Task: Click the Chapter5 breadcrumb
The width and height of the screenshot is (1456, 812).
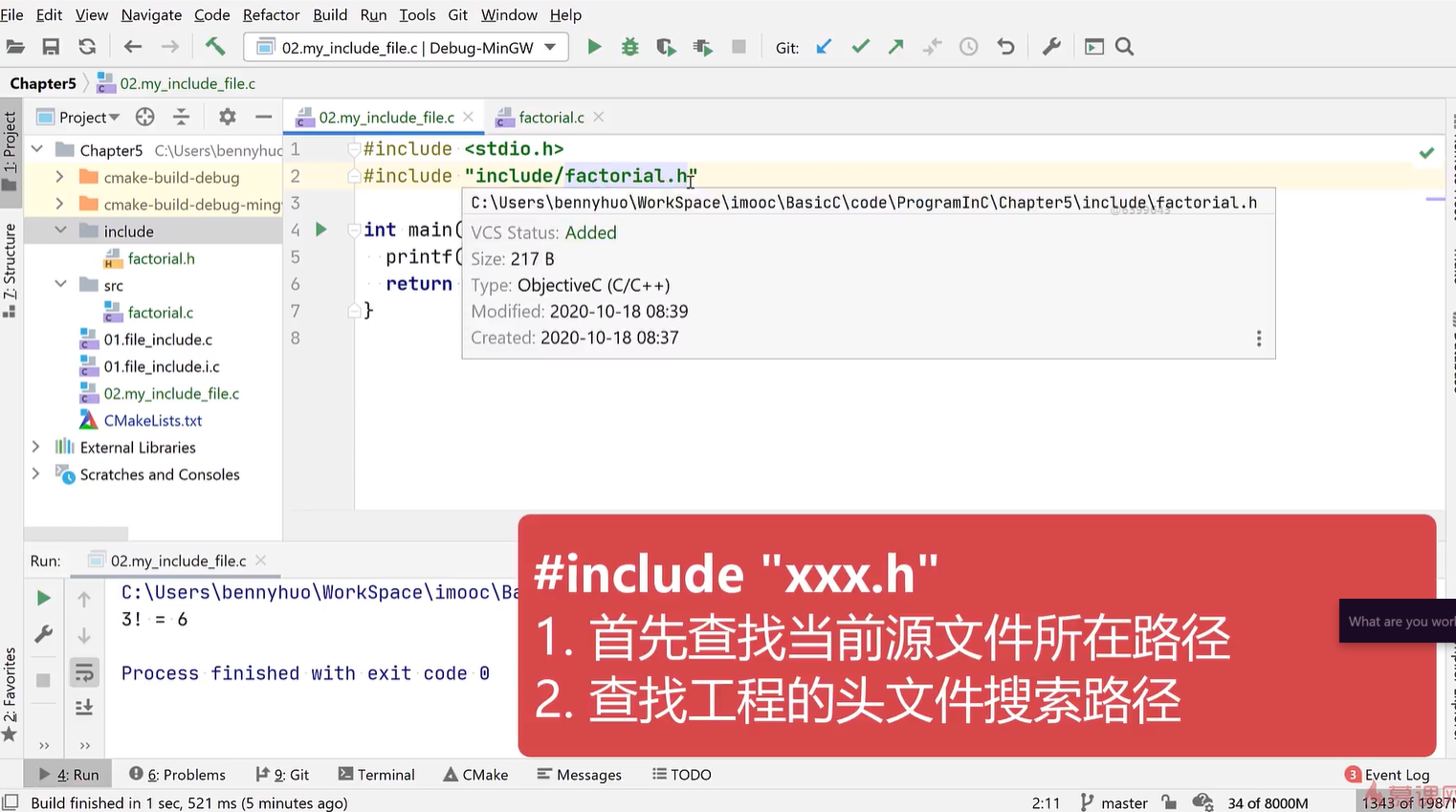Action: point(43,83)
